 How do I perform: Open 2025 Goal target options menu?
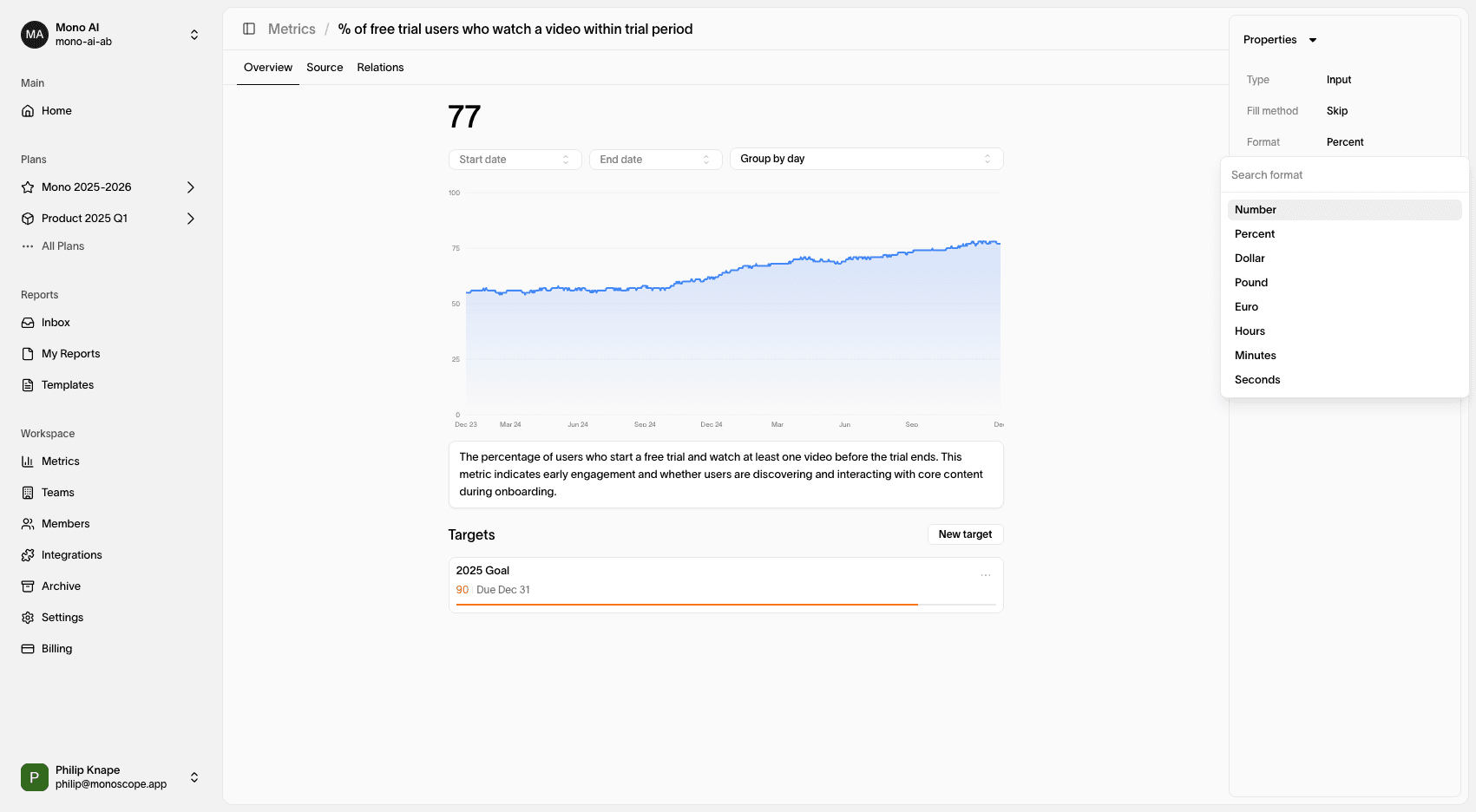[986, 575]
